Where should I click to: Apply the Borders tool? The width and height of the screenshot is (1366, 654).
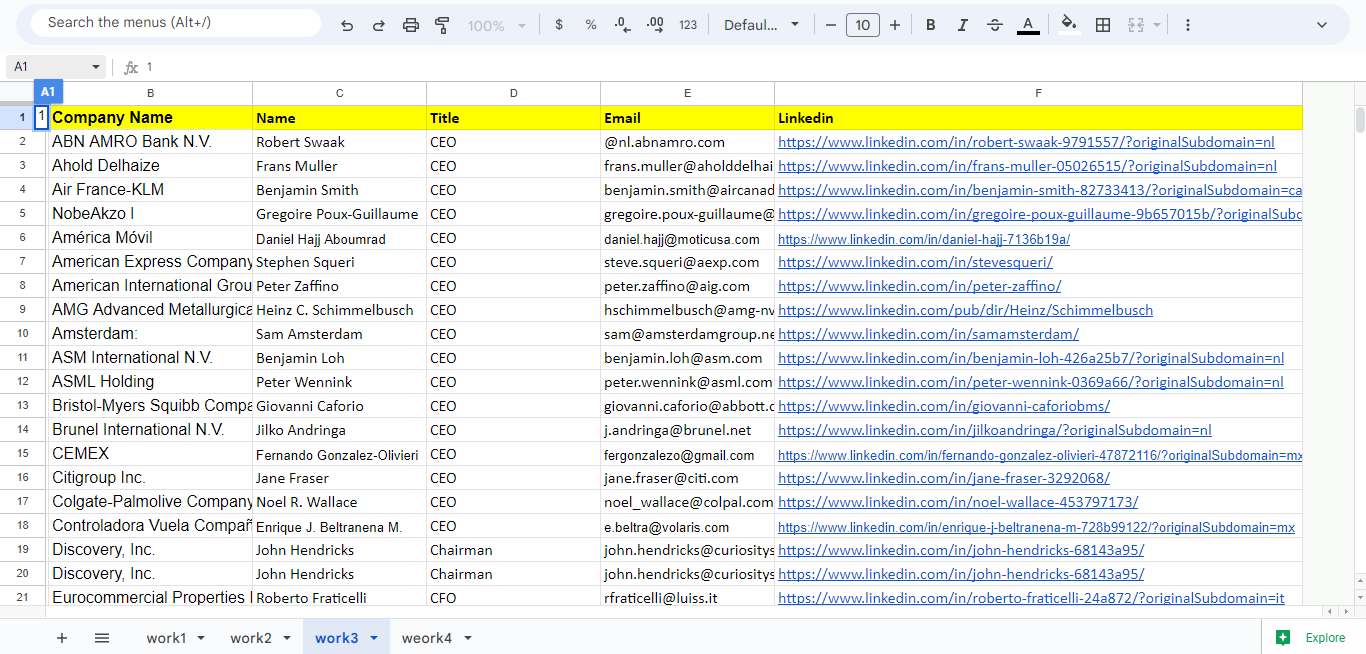(1103, 25)
